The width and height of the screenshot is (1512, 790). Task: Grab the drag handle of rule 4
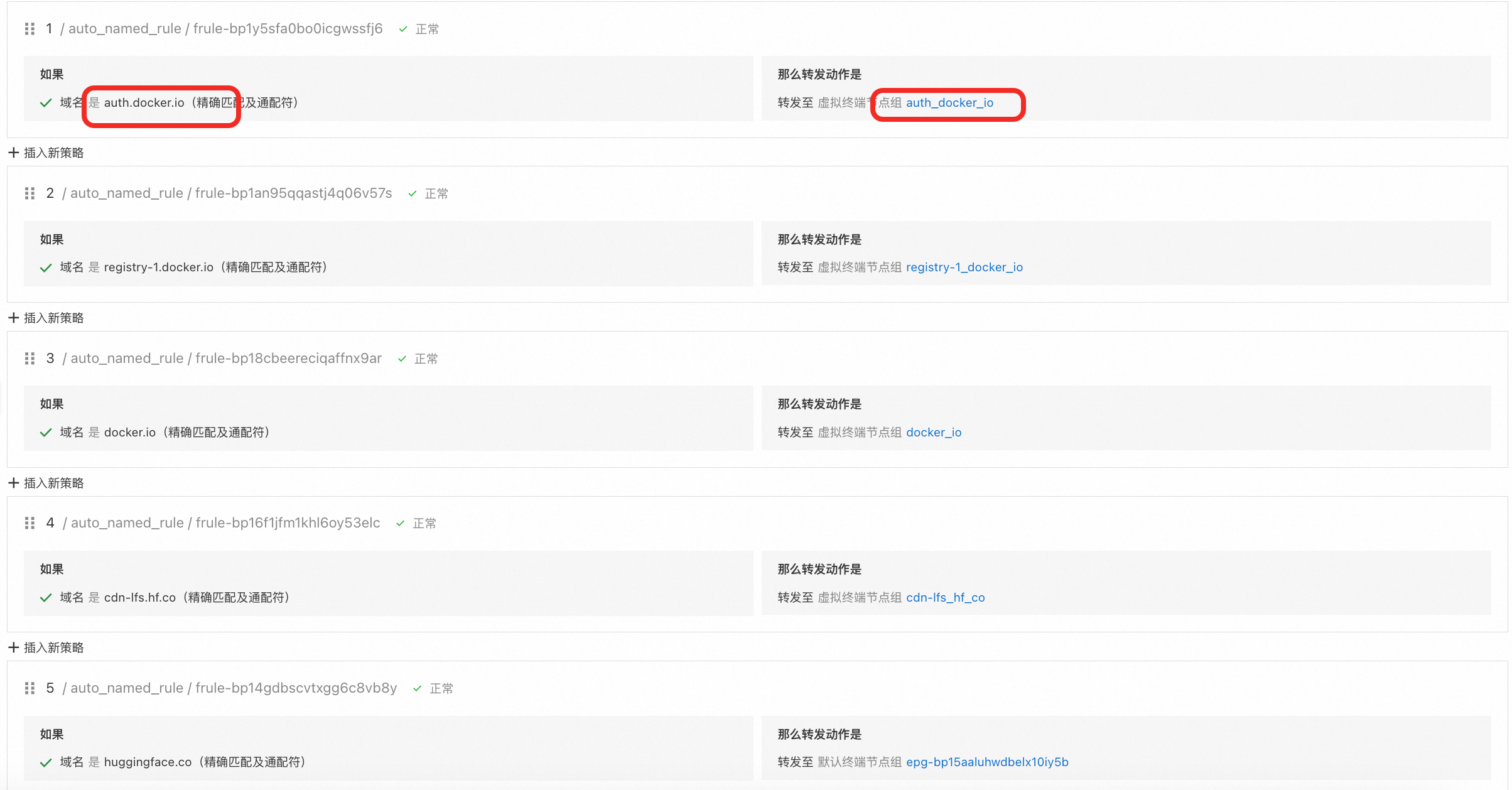(30, 523)
